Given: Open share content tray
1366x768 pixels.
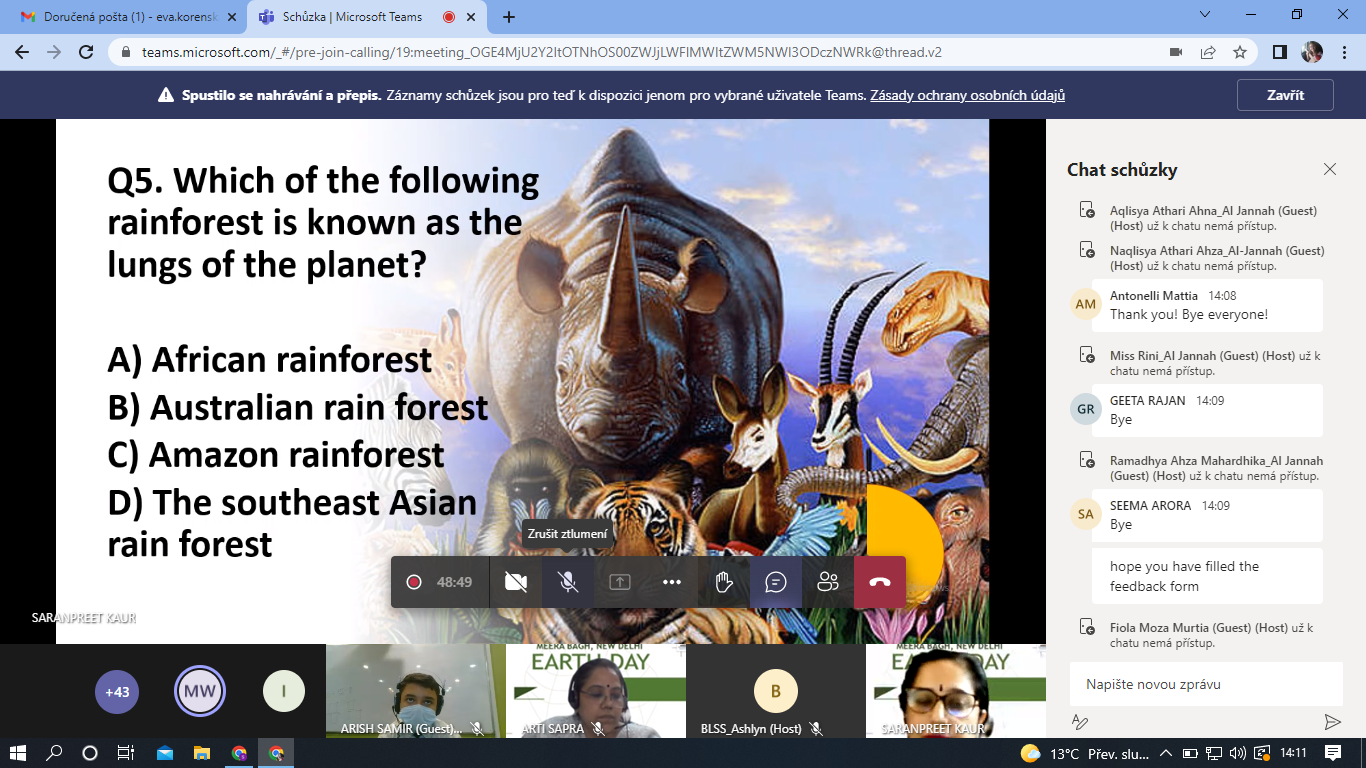Looking at the screenshot, I should tap(620, 582).
